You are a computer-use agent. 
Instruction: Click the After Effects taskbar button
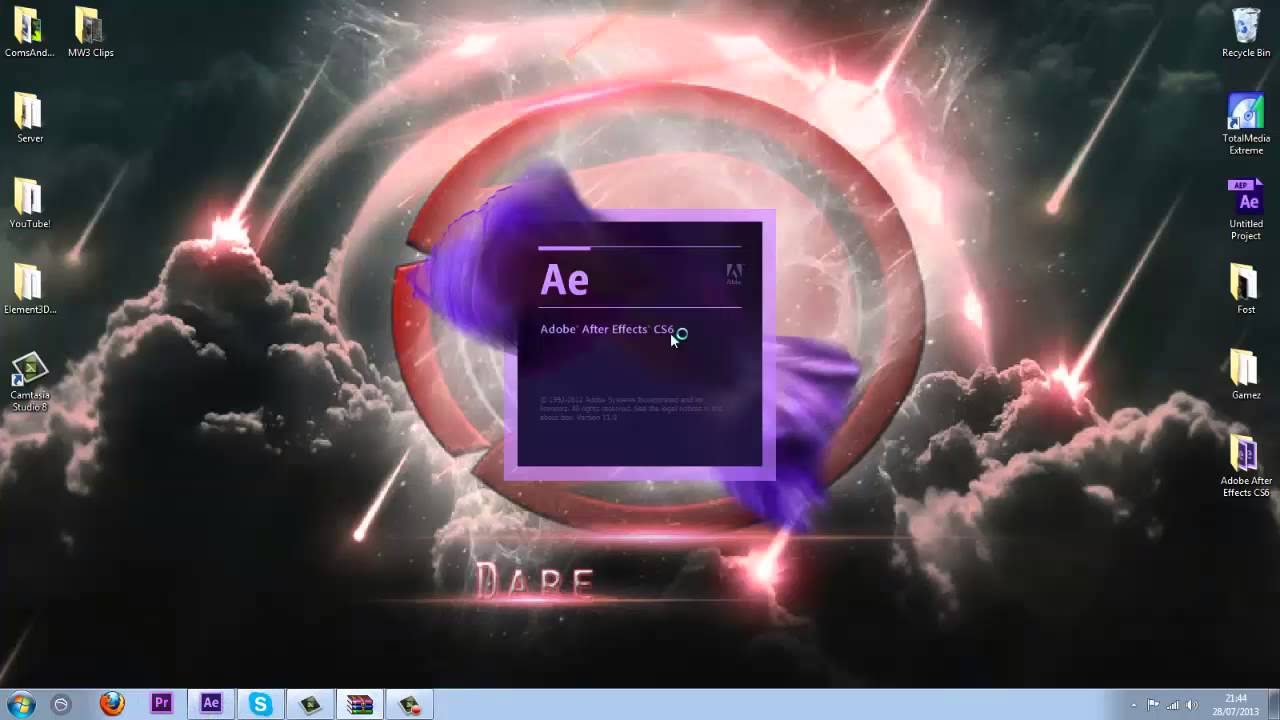(x=211, y=704)
